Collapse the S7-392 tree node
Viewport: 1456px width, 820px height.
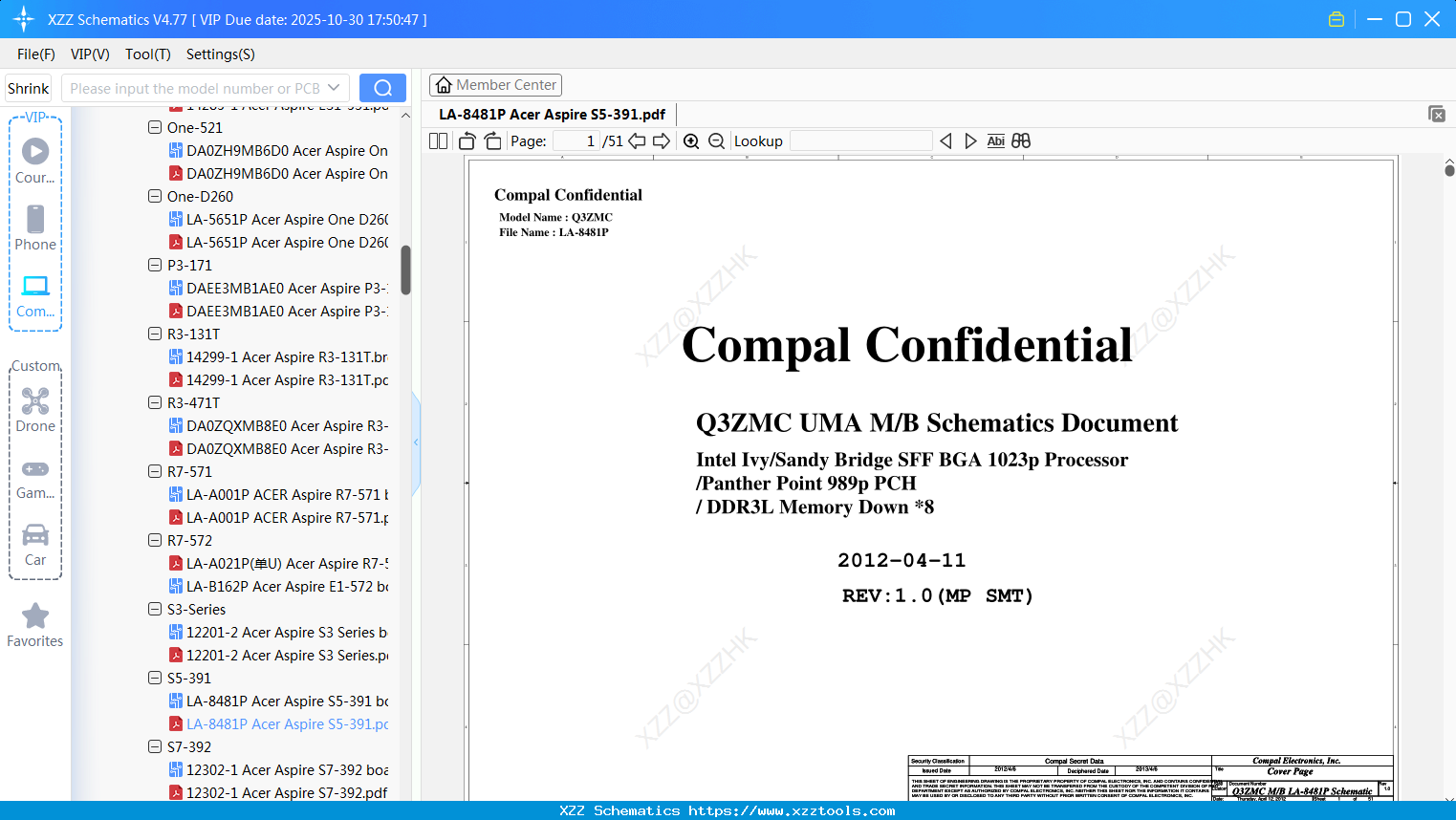155,746
